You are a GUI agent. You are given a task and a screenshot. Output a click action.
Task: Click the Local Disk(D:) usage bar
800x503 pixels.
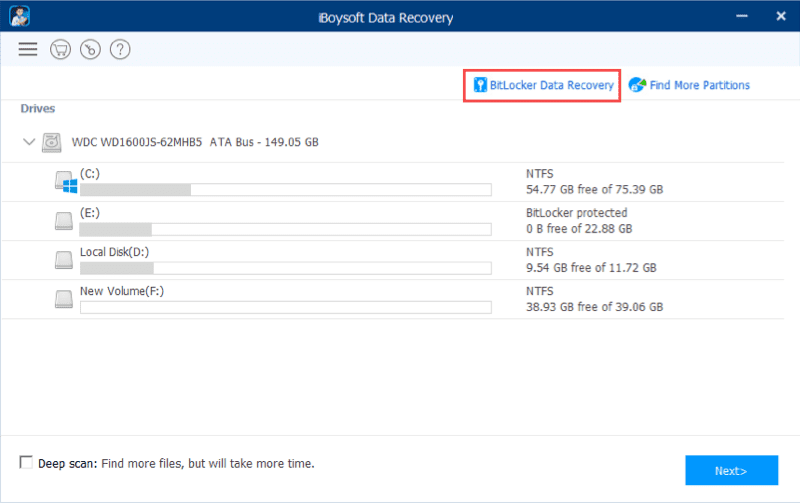point(285,268)
